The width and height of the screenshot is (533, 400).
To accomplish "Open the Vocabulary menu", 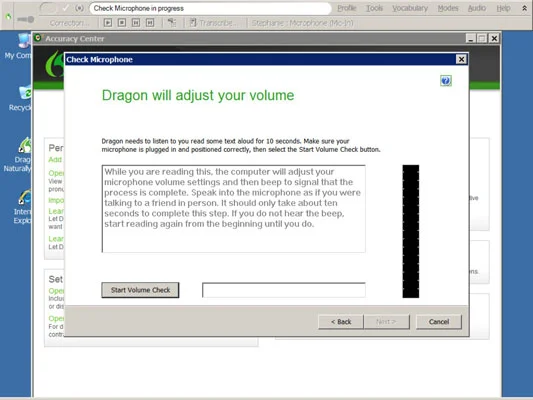I will pyautogui.click(x=410, y=8).
